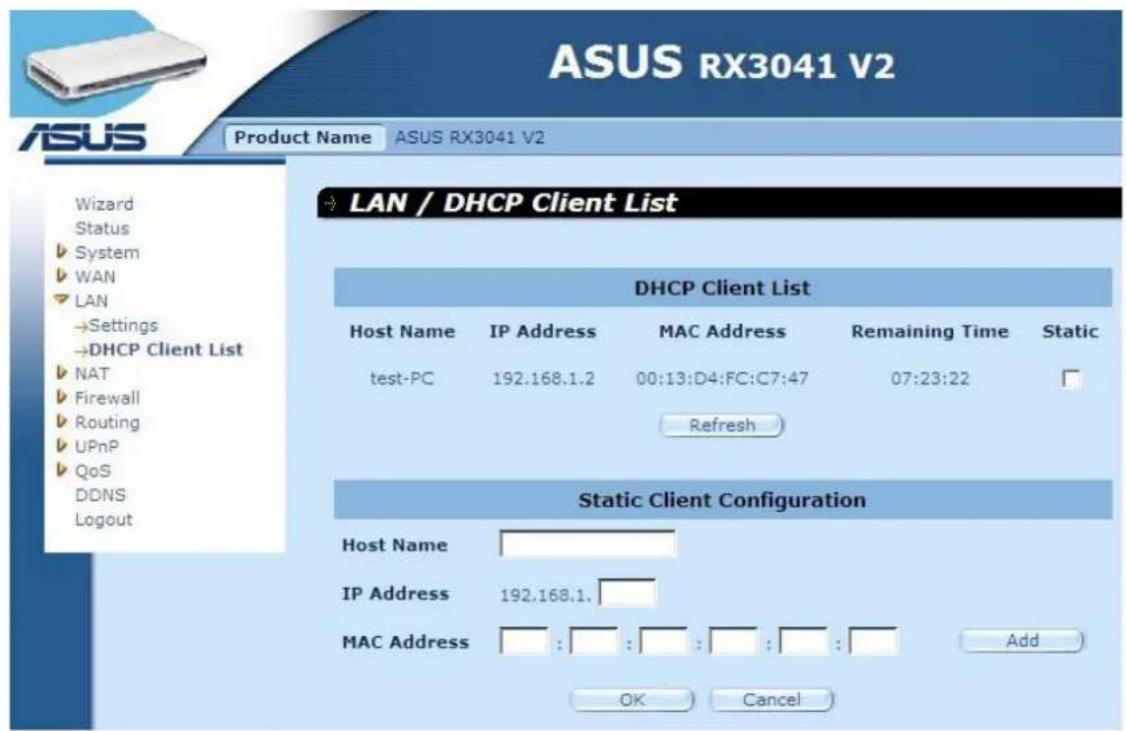This screenshot has width=1126, height=731.
Task: Focus the fourth MAC Address field
Action: (733, 641)
